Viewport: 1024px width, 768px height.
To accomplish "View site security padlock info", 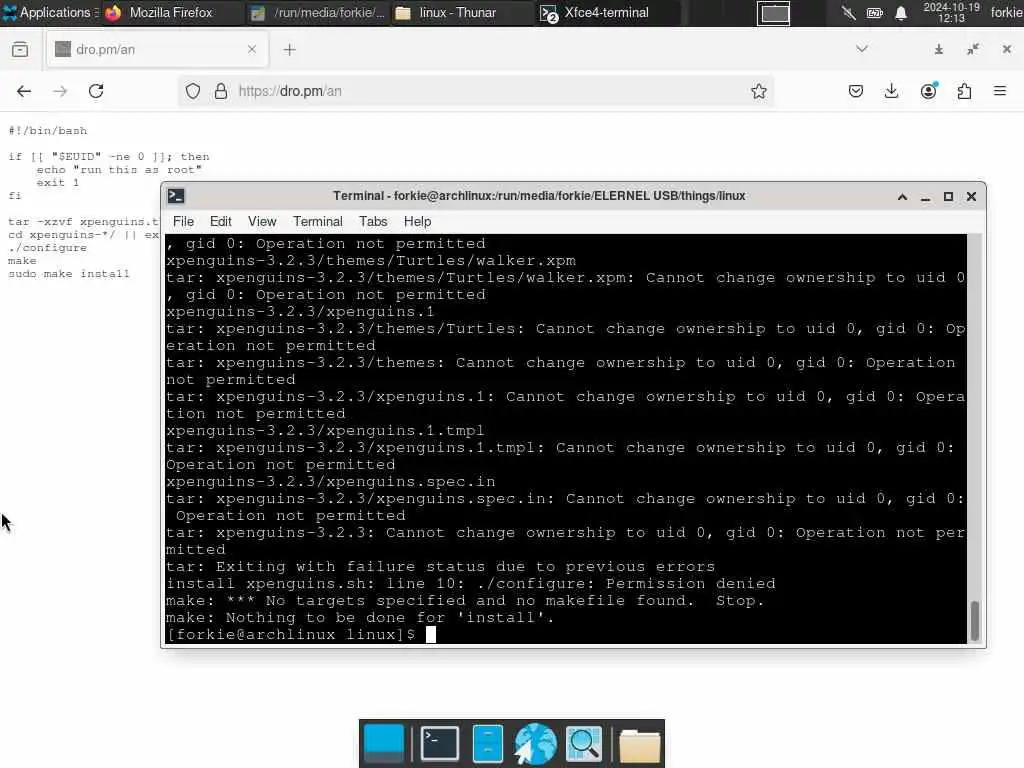I will click(221, 91).
